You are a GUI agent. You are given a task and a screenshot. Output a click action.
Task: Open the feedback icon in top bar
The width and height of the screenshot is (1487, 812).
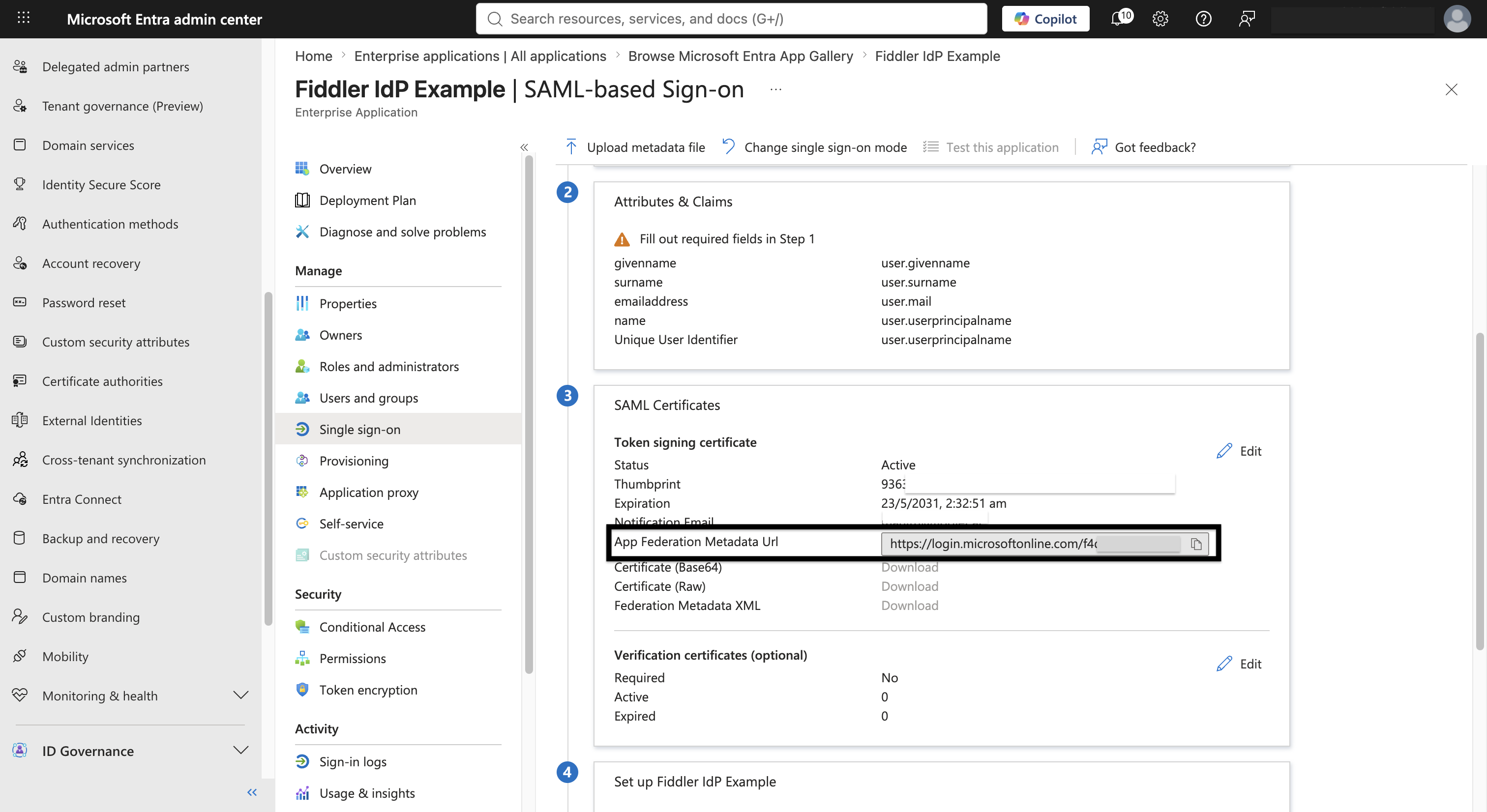(1246, 19)
